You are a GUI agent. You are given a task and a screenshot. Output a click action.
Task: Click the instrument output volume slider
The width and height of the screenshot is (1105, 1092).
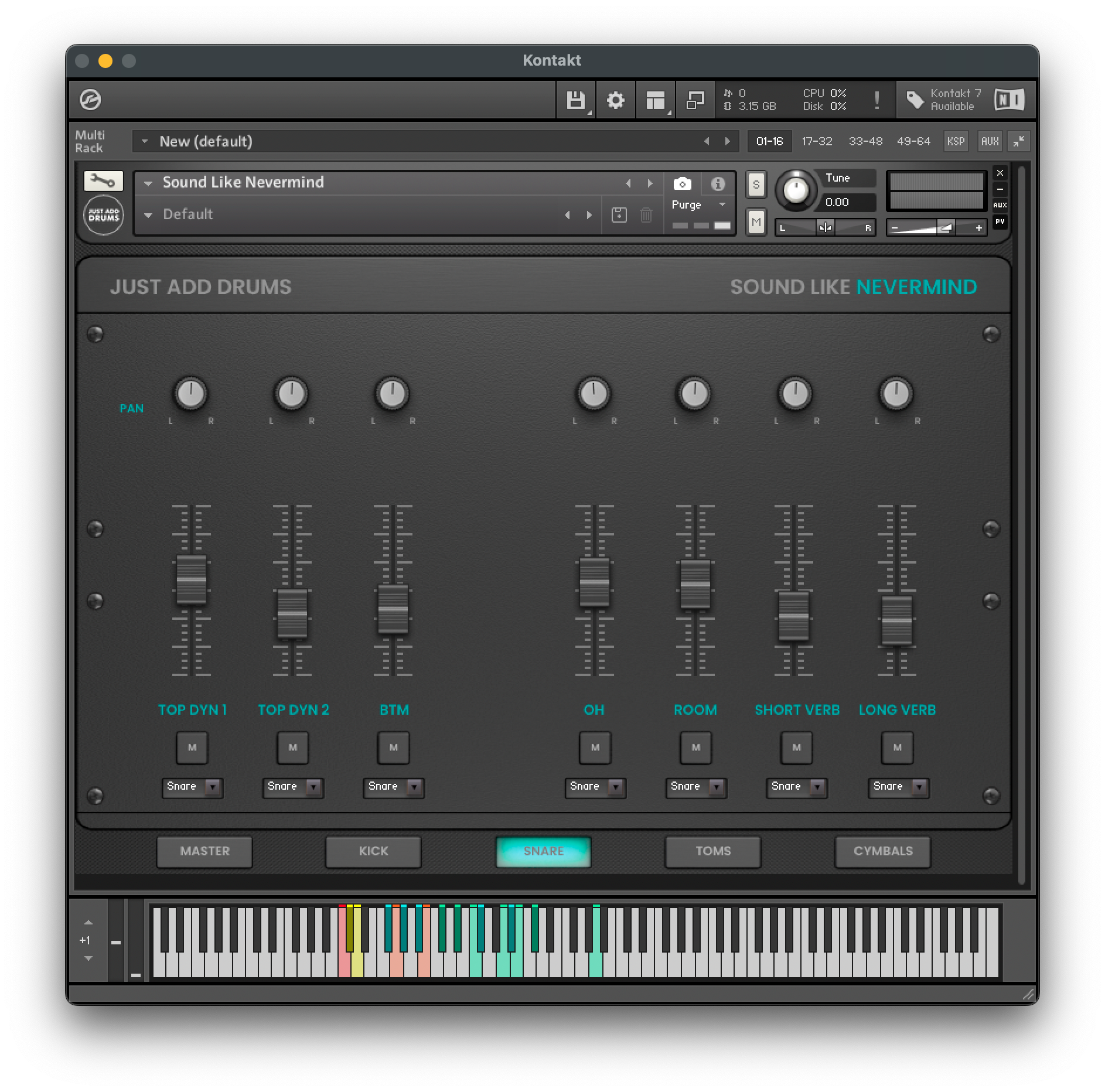pos(936,227)
